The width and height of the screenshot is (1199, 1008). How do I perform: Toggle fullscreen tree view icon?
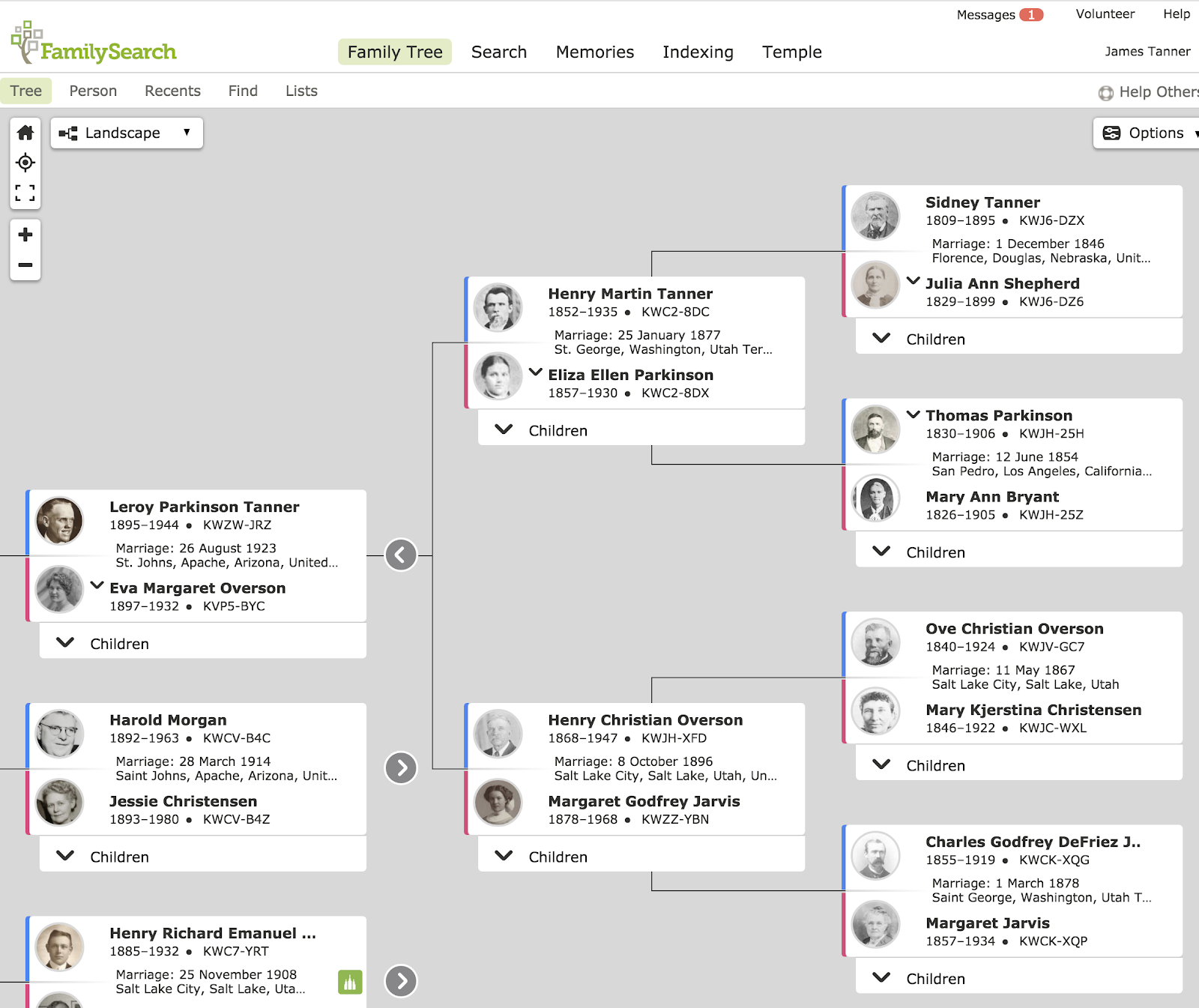[x=25, y=193]
